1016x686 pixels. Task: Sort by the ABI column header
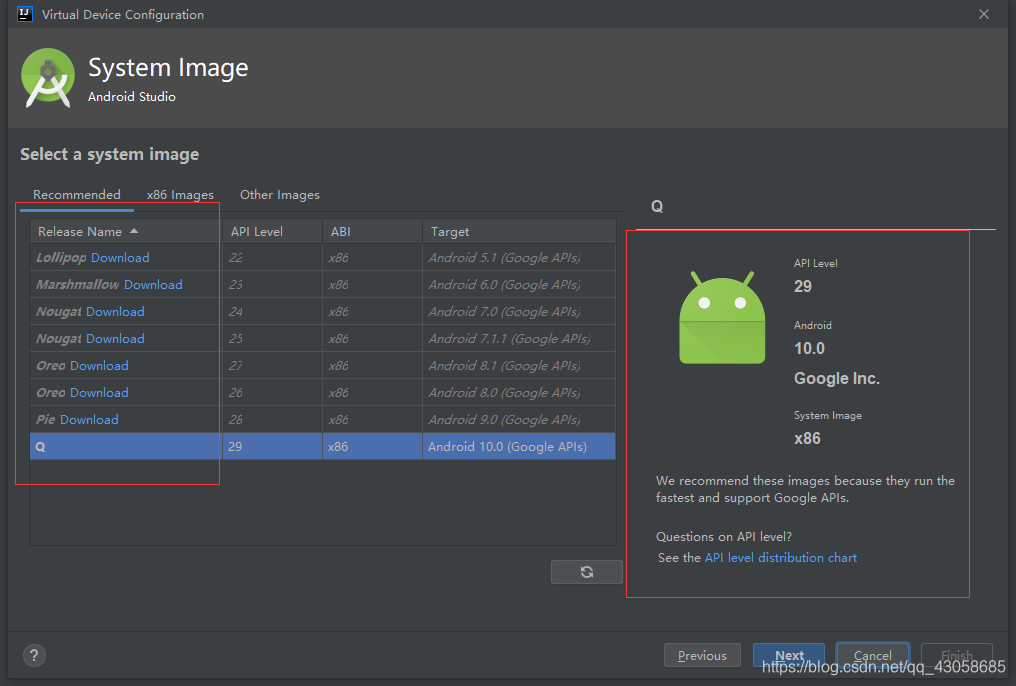[x=372, y=231]
